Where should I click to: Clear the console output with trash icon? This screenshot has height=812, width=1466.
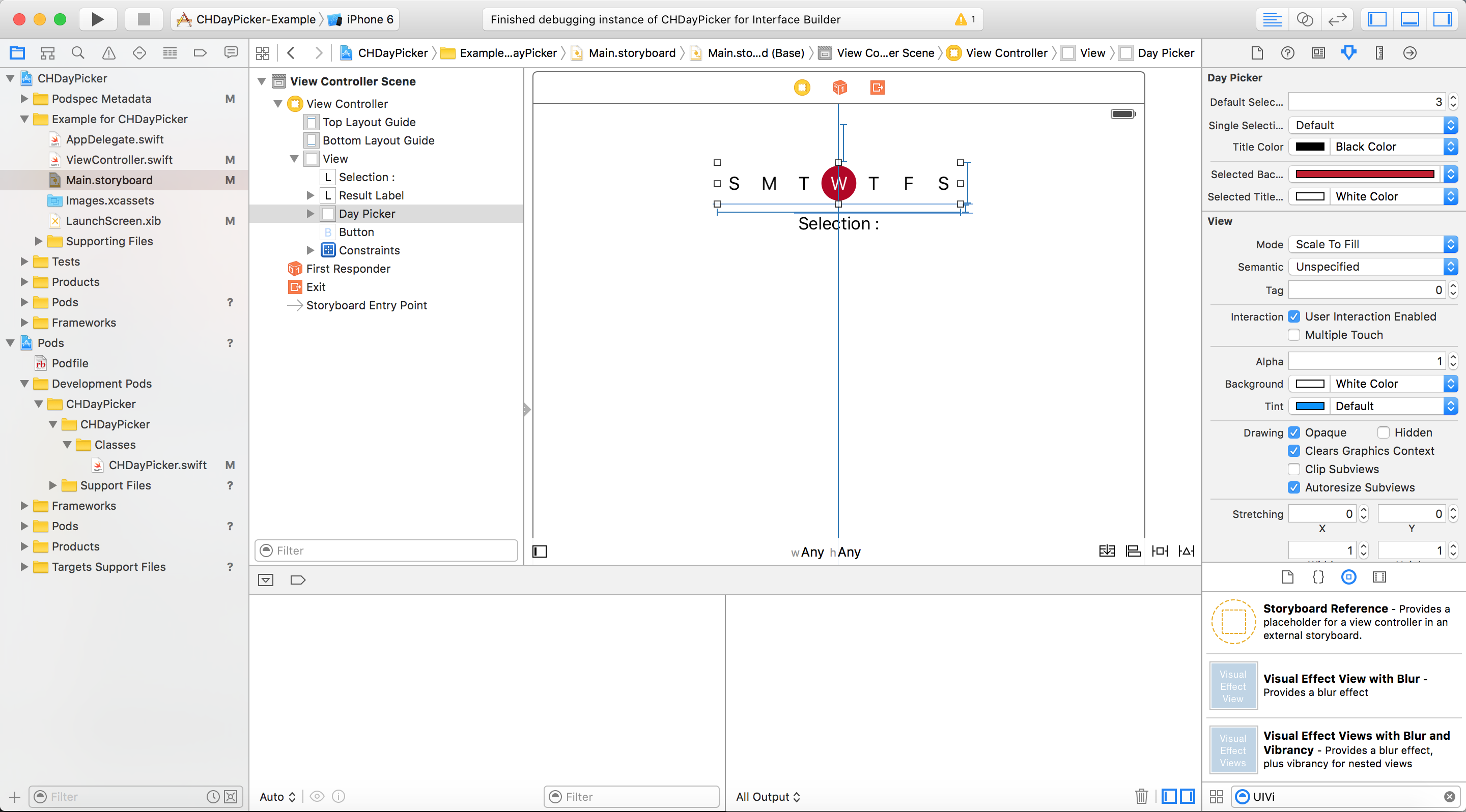pyautogui.click(x=1141, y=796)
